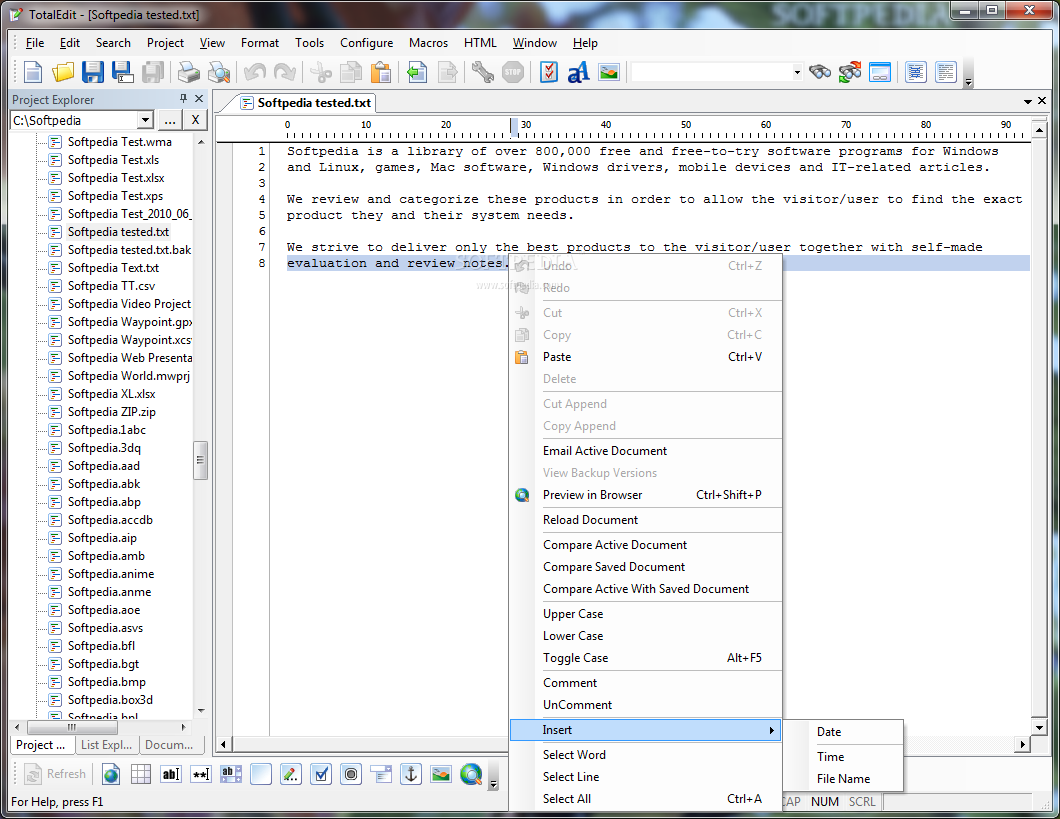1060x819 pixels.
Task: Click Email Active Document
Action: click(646, 451)
